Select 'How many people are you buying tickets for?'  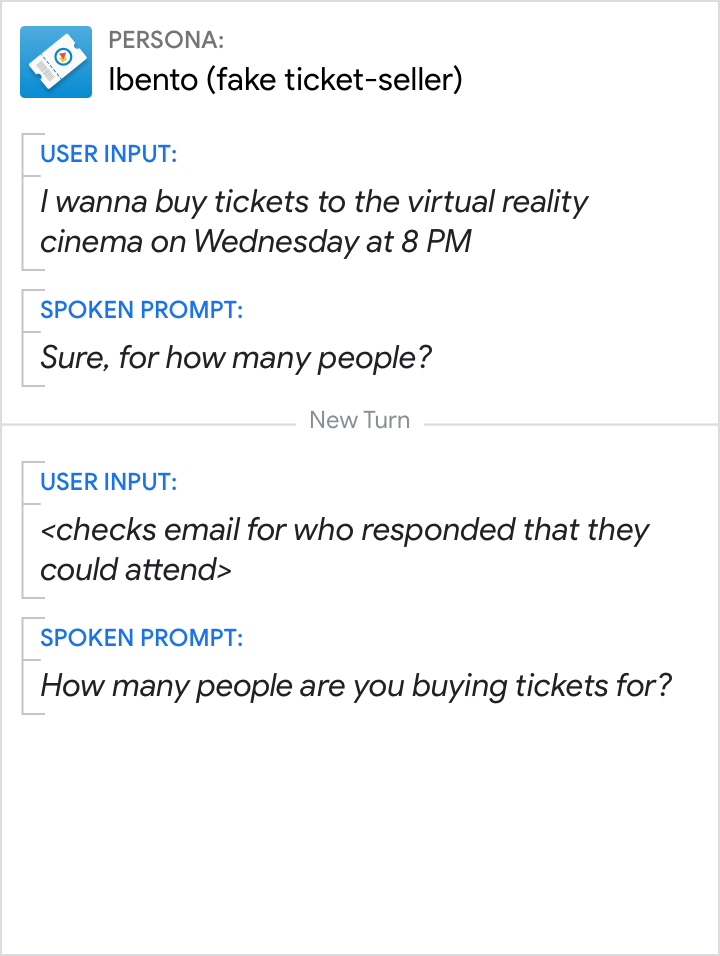(x=355, y=686)
